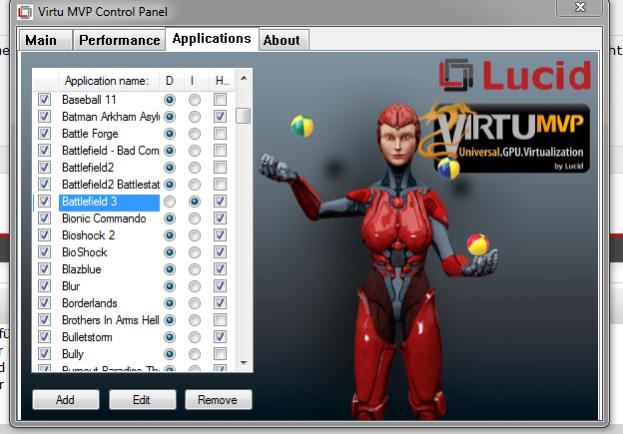Select the Baseball 11 list row
623x434 pixels.
pos(89,99)
